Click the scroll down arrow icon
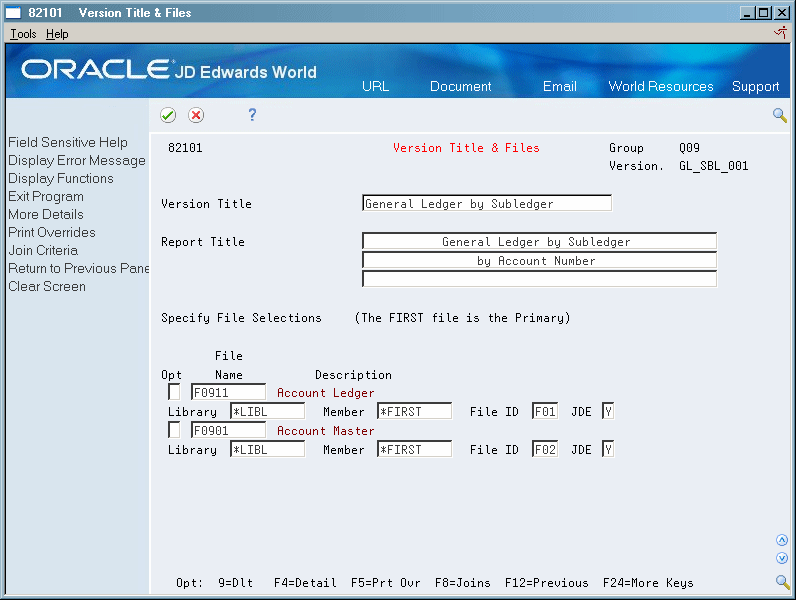796x600 pixels. 782,558
